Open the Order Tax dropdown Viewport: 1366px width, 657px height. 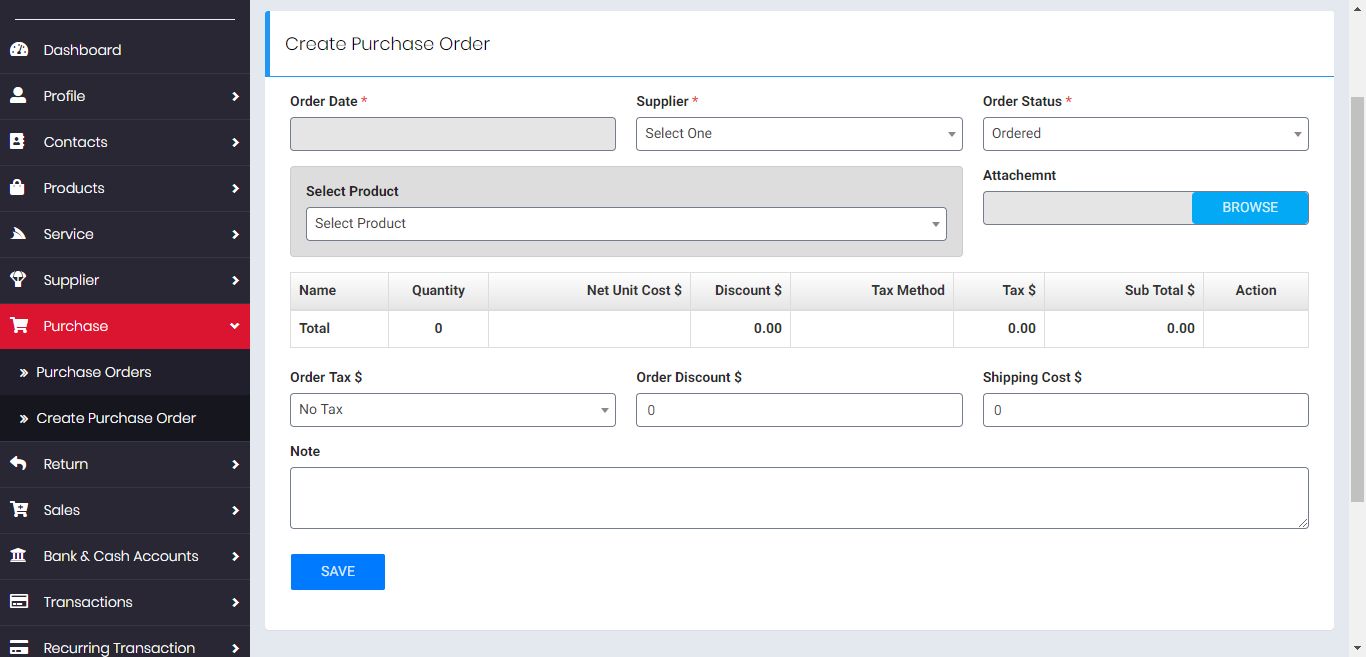[452, 410]
